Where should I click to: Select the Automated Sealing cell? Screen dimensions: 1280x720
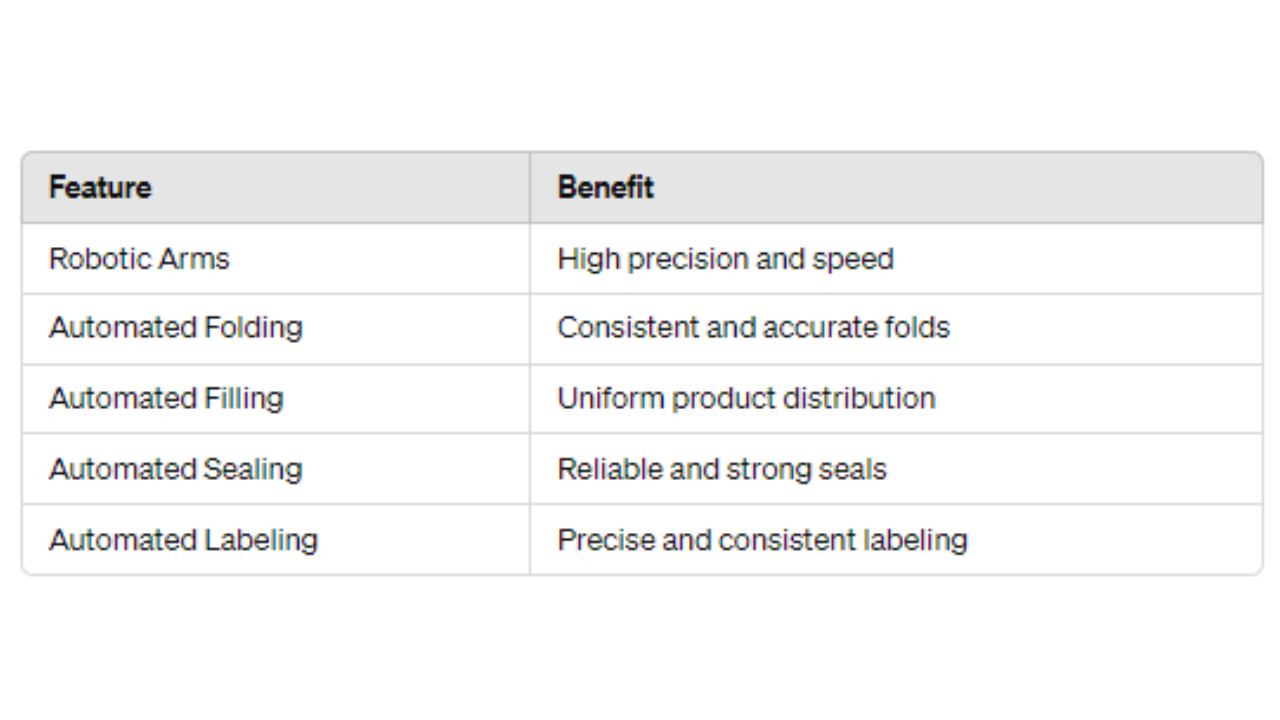coord(276,469)
